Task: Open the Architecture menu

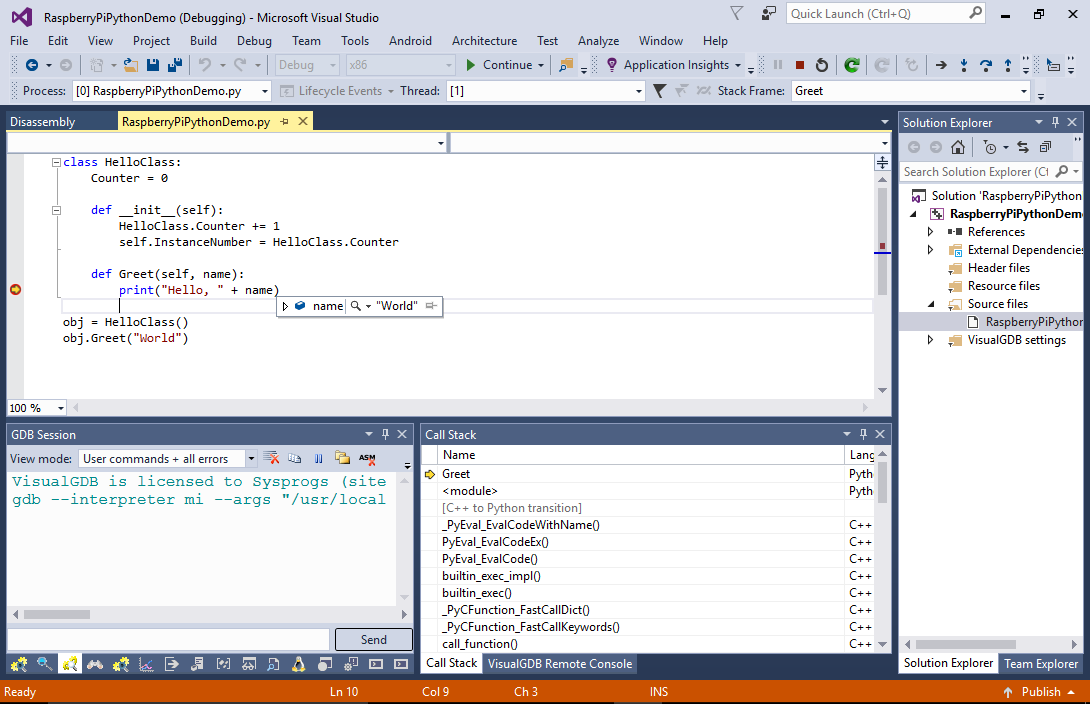Action: tap(485, 41)
